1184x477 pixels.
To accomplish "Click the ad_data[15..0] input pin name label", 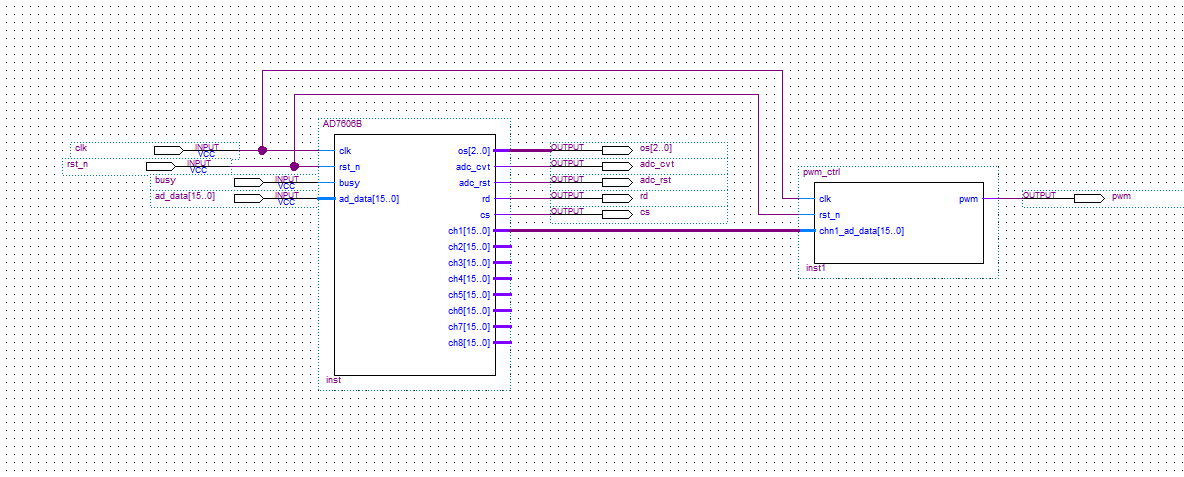I will point(185,196).
